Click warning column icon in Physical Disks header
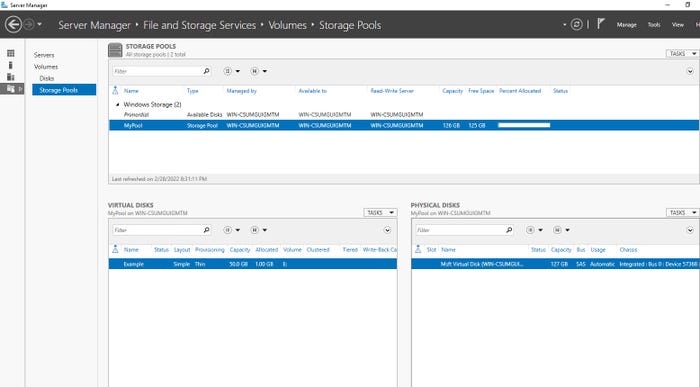This screenshot has height=387, width=700. click(x=418, y=249)
